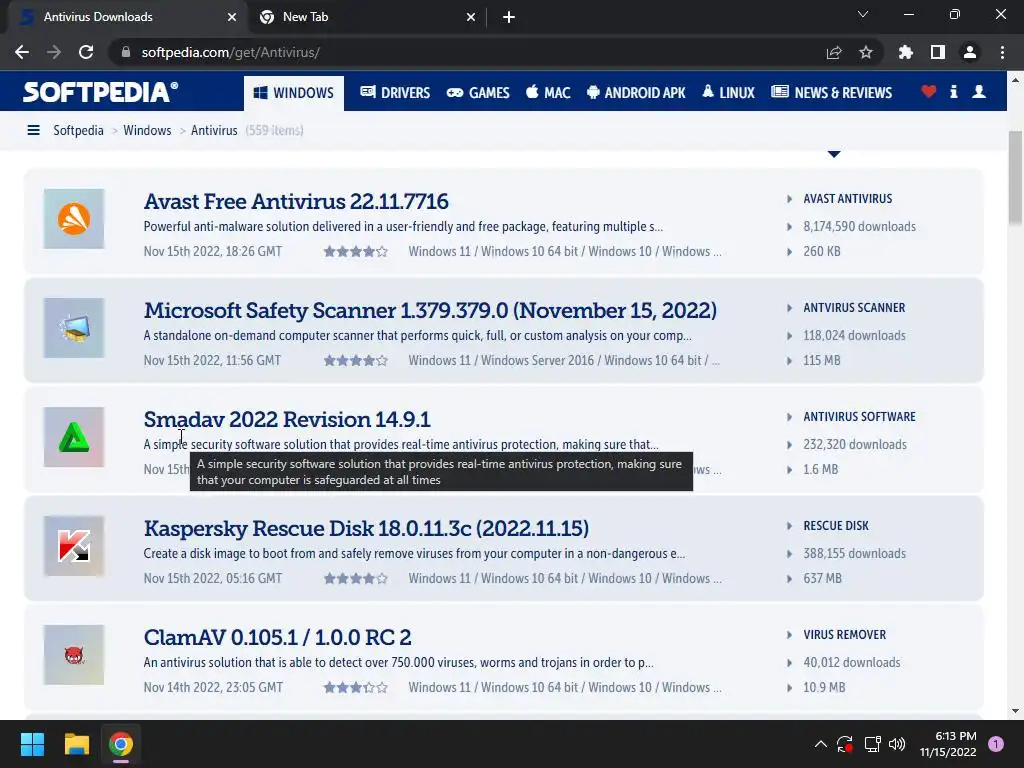
Task: Click the site padlock icon in address bar
Action: coord(126,52)
